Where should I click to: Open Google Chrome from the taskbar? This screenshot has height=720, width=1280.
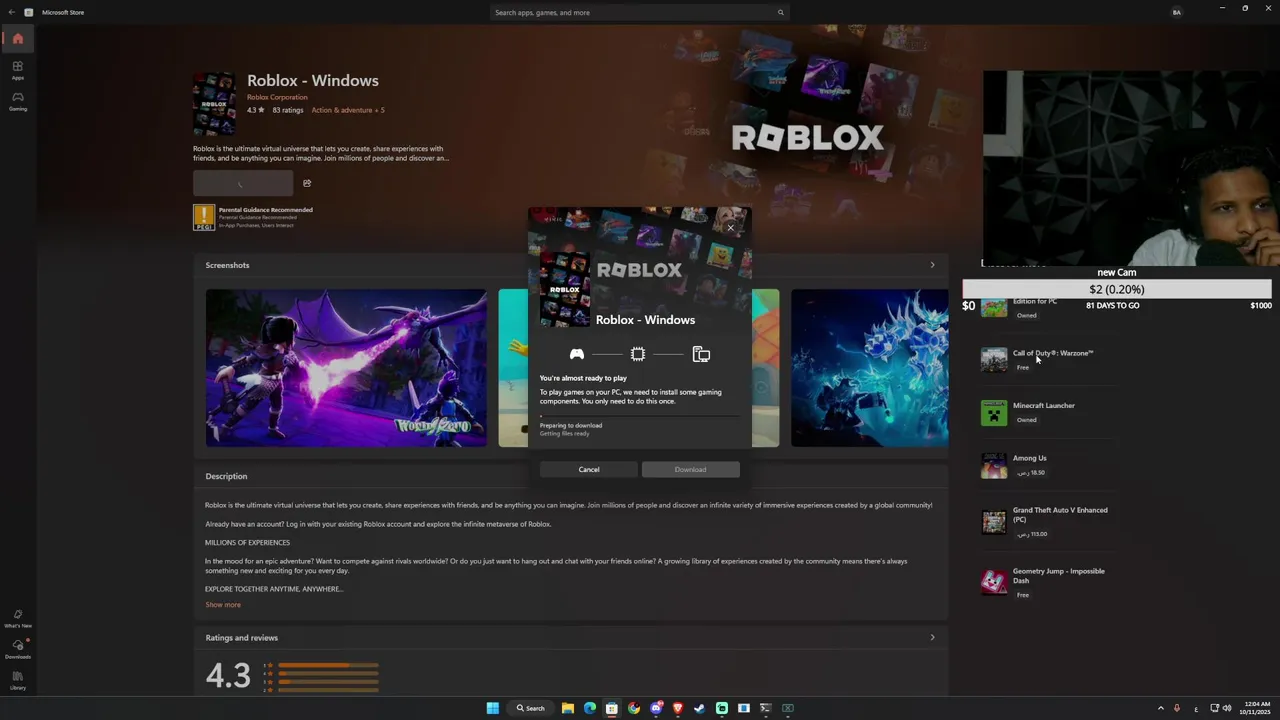point(633,708)
